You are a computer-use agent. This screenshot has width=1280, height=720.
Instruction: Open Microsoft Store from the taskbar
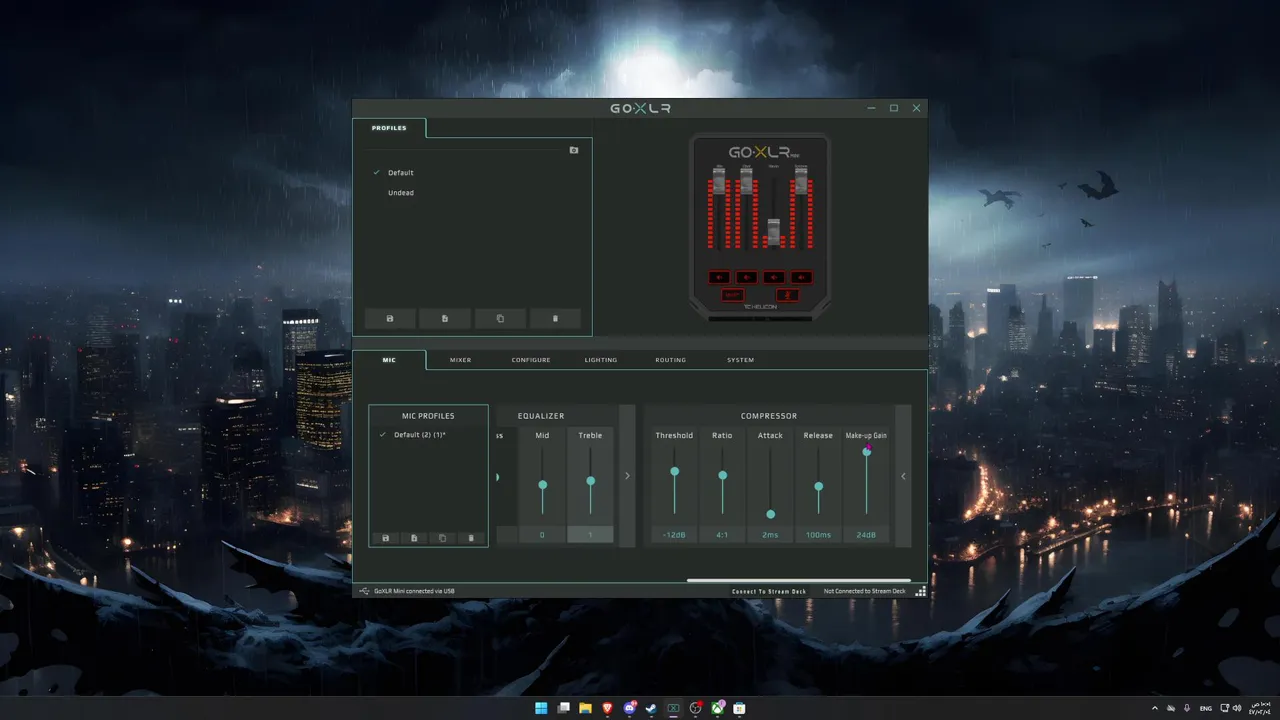[x=739, y=708]
